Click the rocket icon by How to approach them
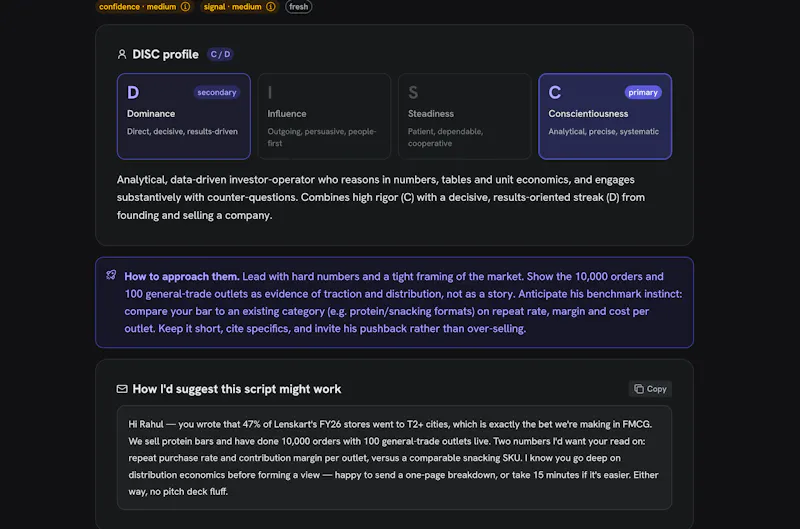 click(111, 275)
